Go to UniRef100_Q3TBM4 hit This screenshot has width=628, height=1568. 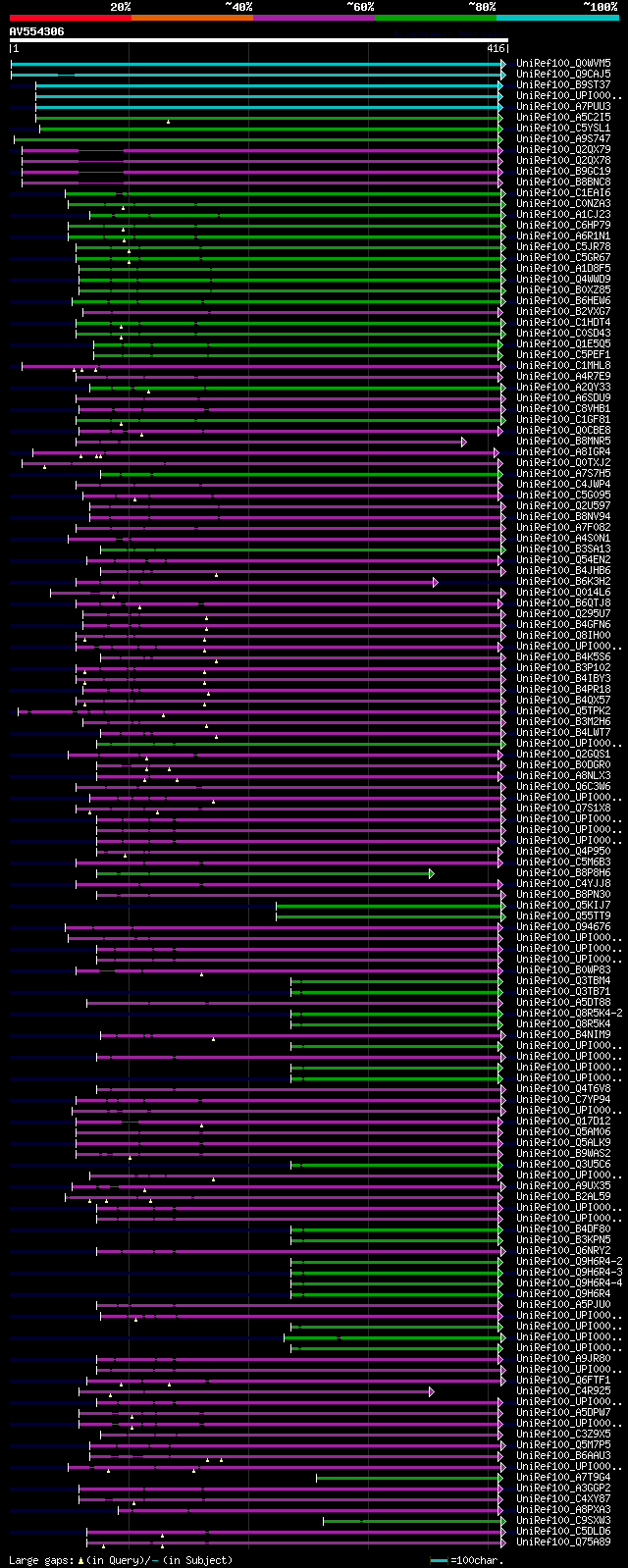[563, 980]
